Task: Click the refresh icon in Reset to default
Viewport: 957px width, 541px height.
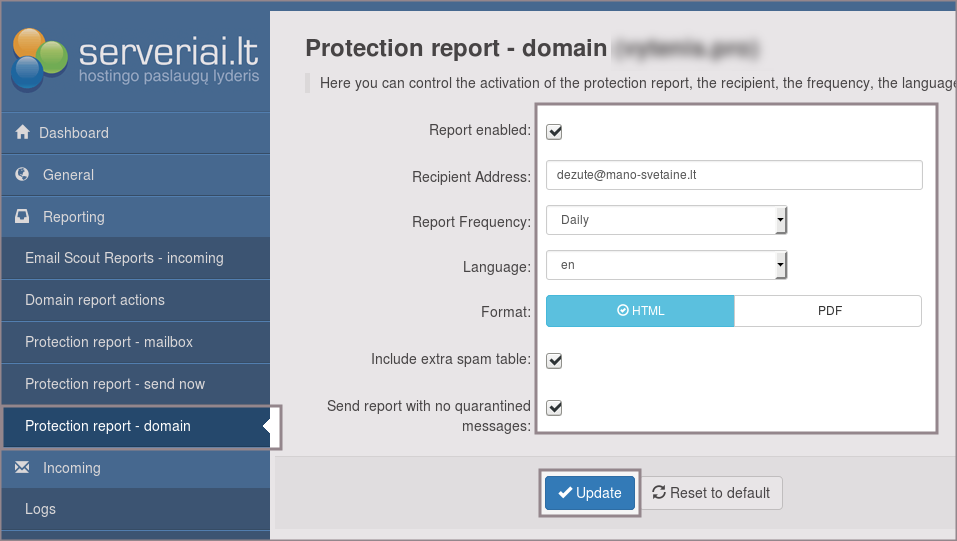Action: click(659, 492)
